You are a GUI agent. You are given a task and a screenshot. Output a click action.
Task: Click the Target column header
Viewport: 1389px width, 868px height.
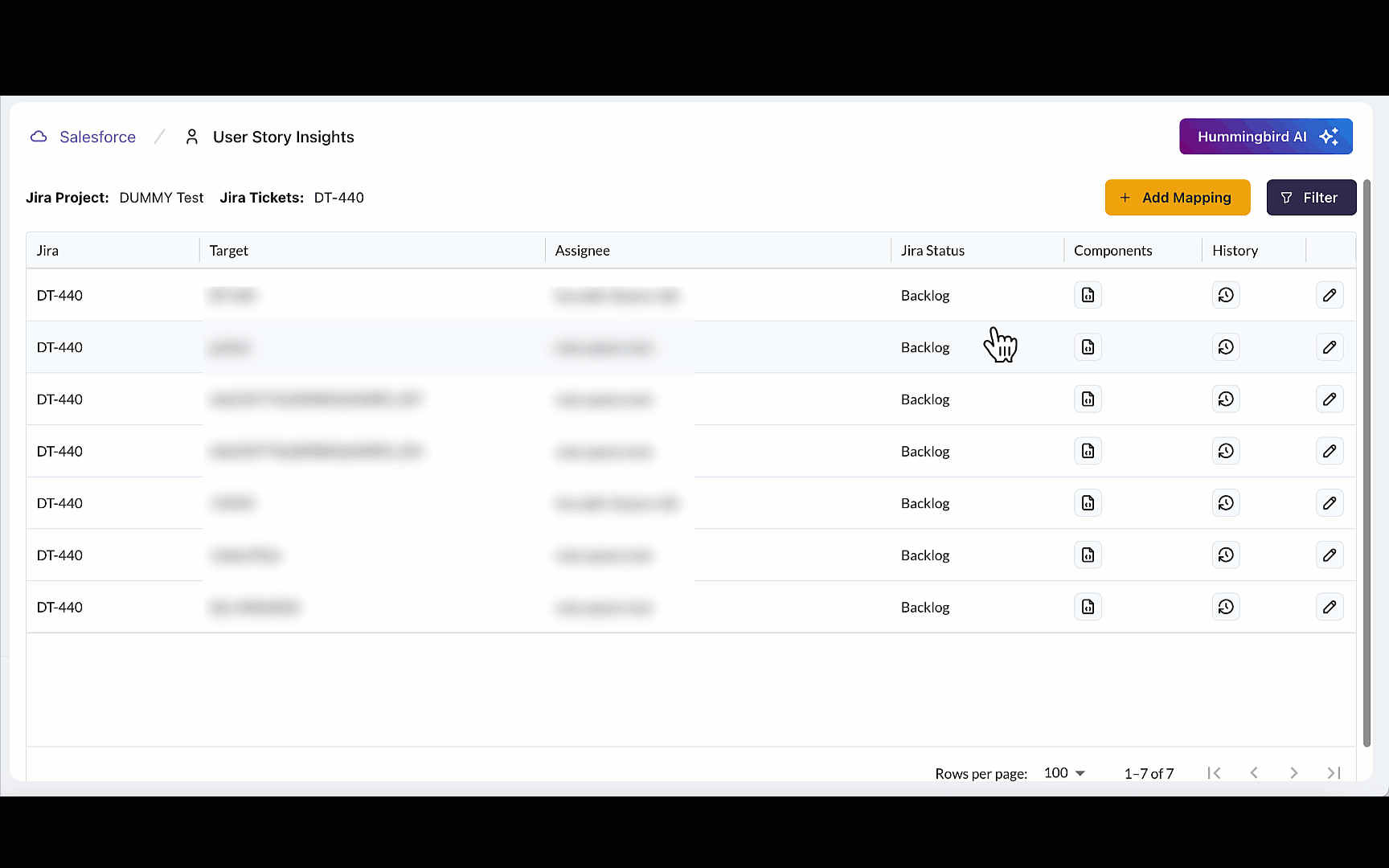tap(229, 251)
